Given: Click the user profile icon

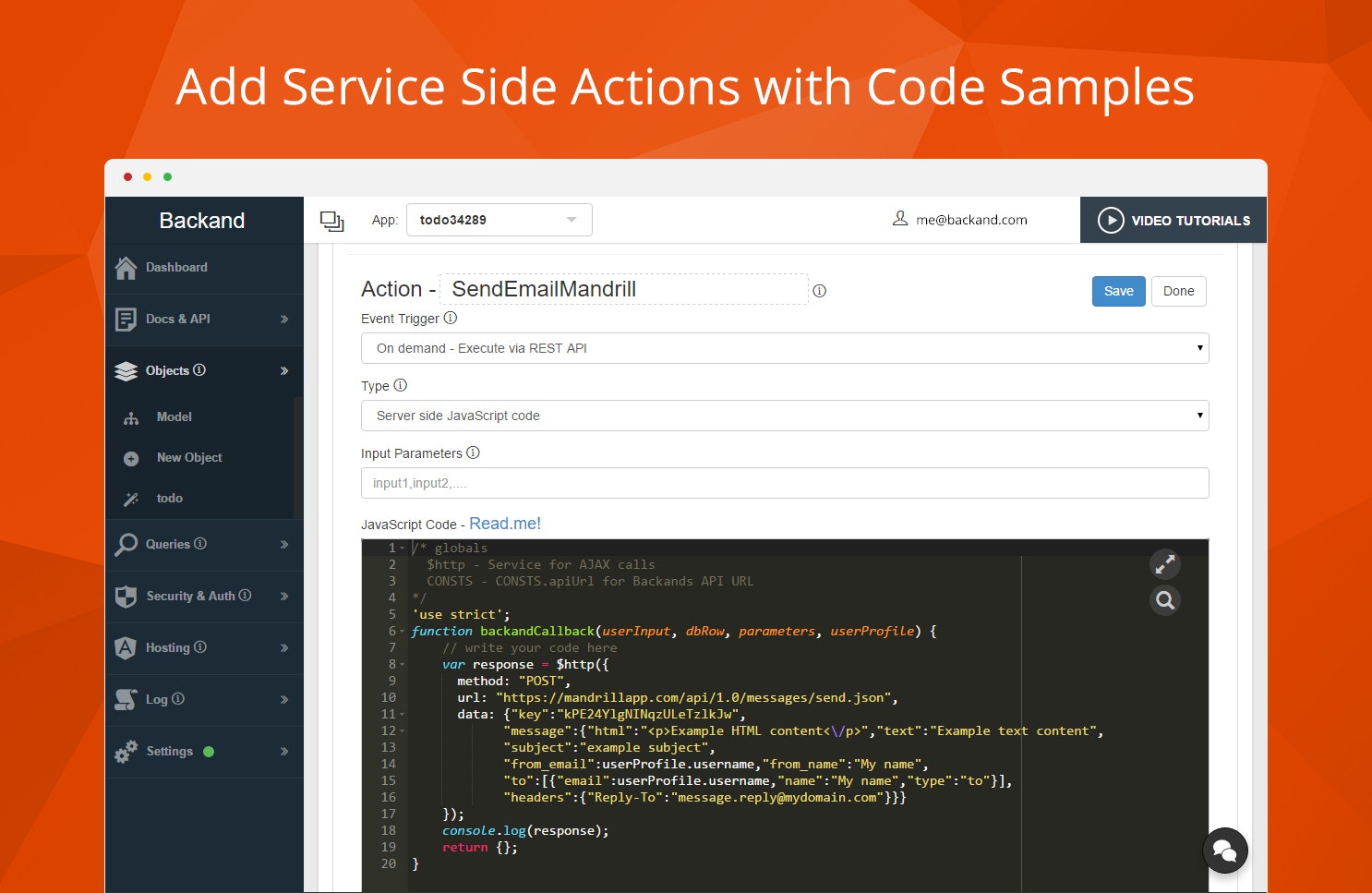Looking at the screenshot, I should coord(900,219).
